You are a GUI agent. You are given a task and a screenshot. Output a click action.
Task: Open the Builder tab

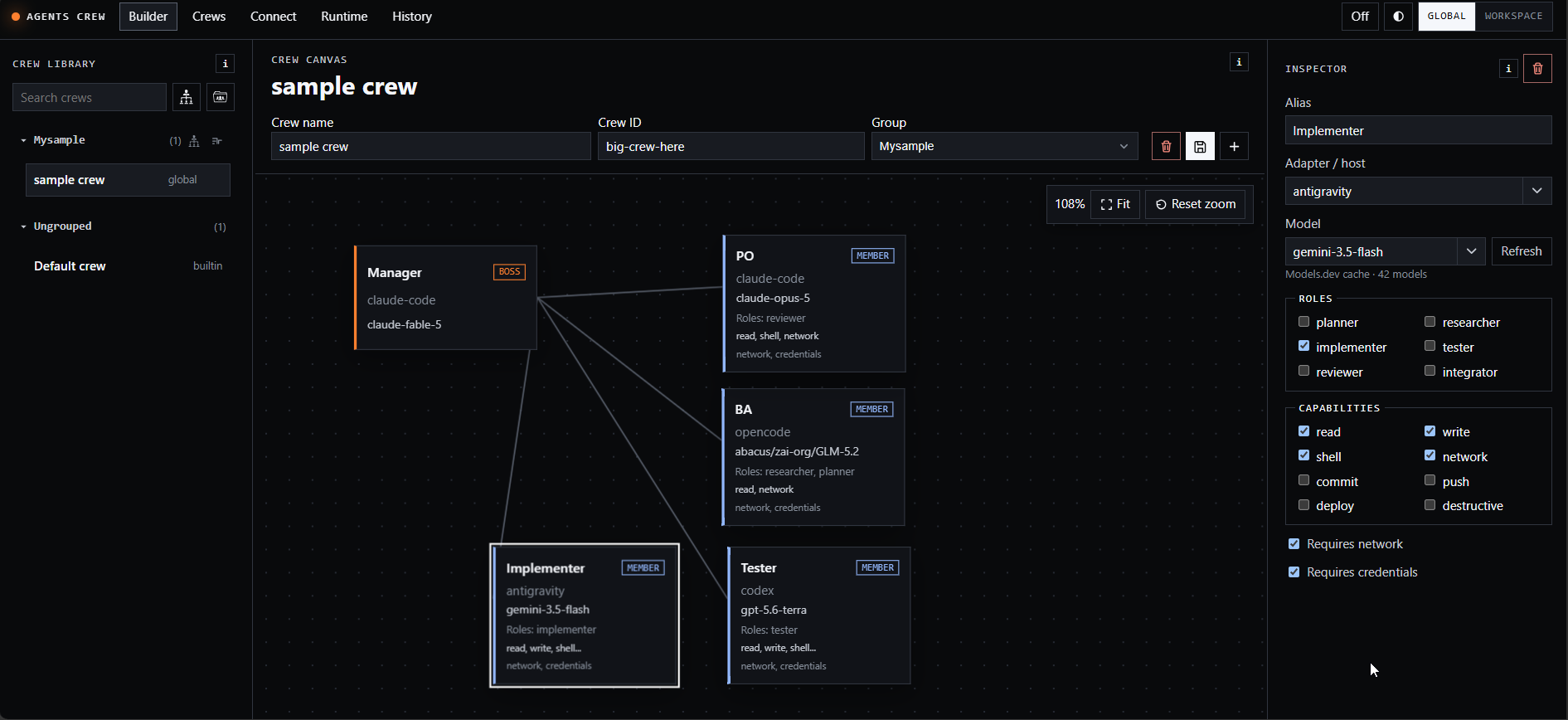[148, 17]
